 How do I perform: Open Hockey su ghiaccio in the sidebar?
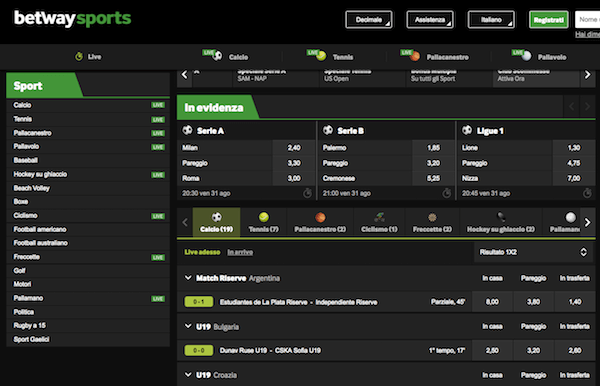click(x=88, y=174)
